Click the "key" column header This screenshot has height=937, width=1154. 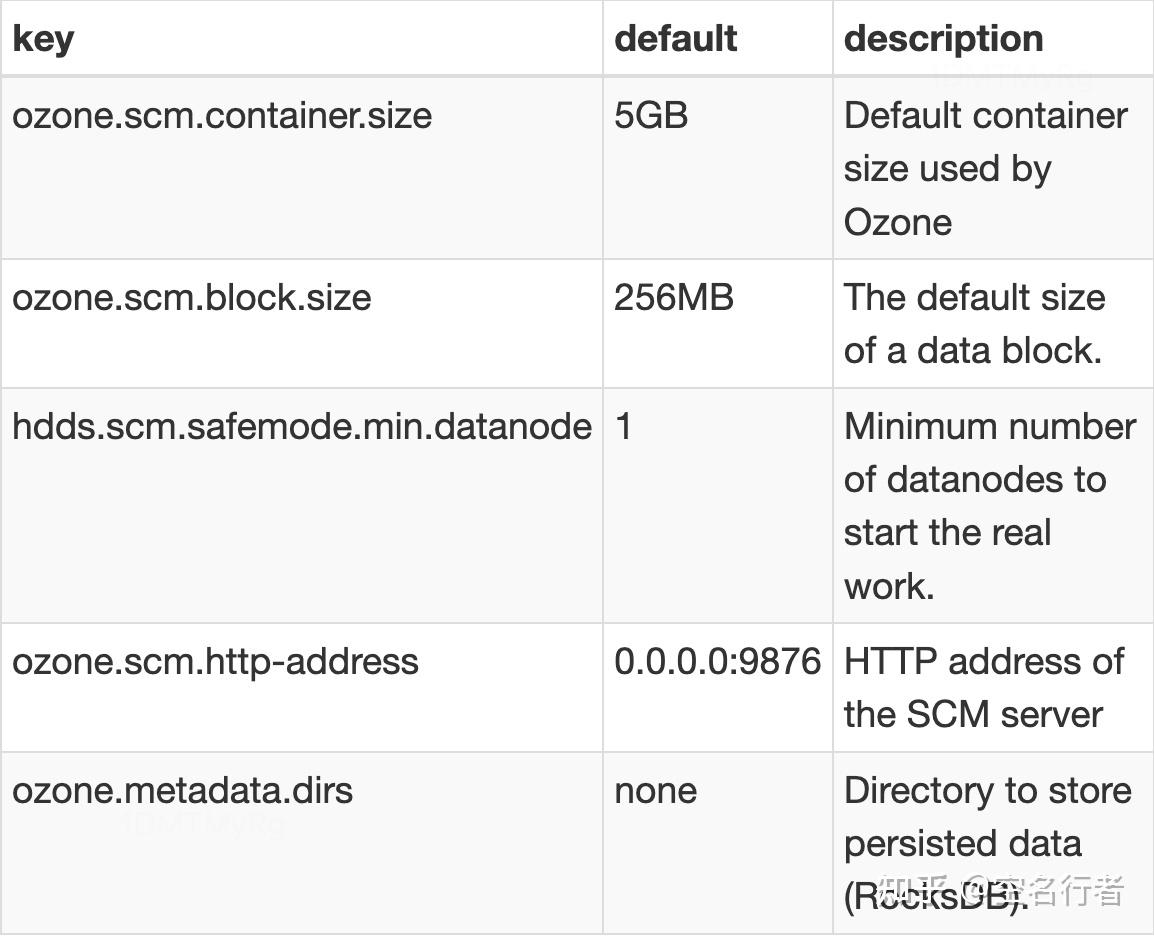(43, 39)
